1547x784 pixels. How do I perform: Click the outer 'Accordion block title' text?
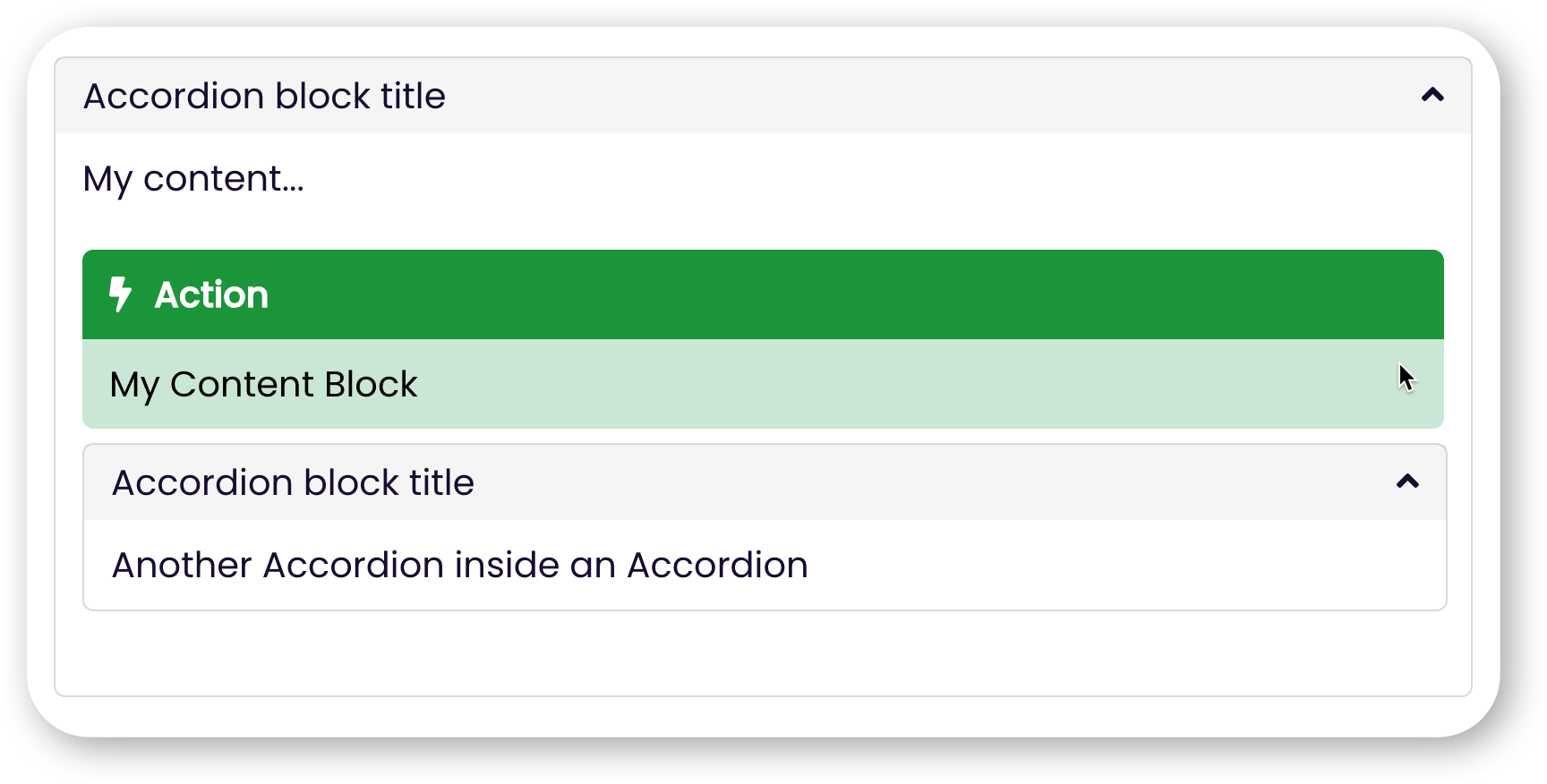(x=264, y=96)
